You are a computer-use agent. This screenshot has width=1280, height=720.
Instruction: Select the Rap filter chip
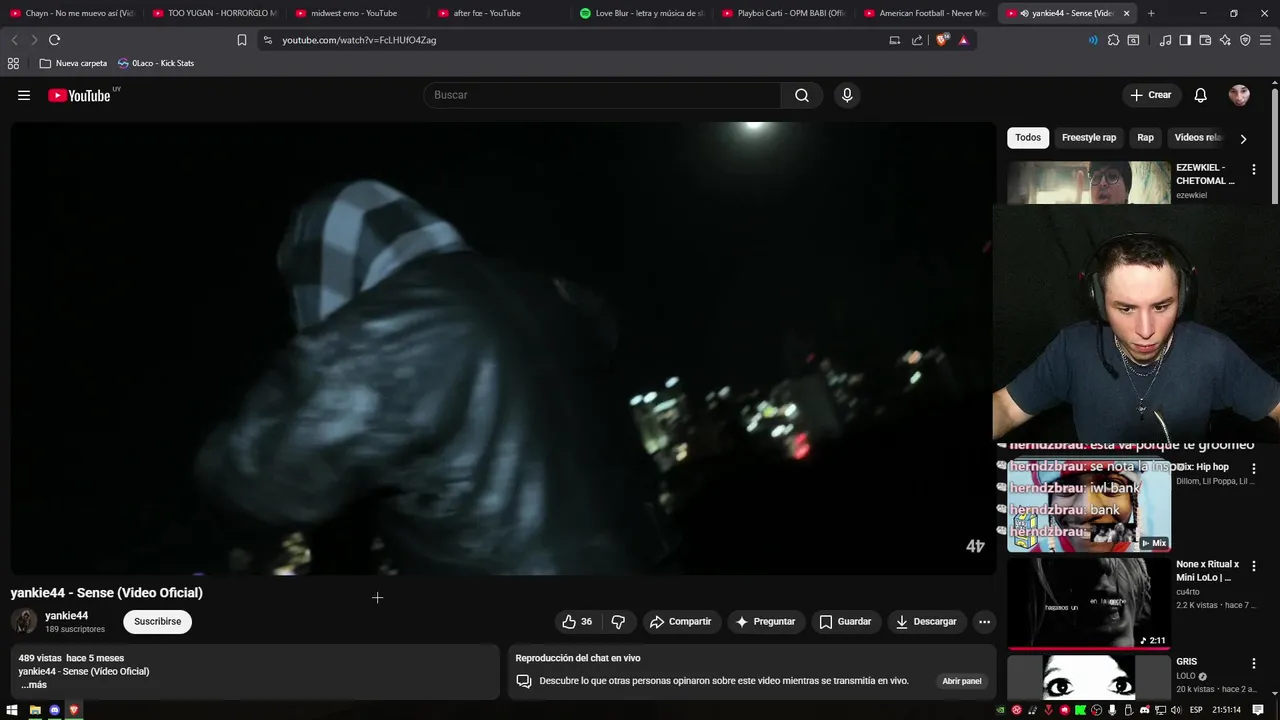coord(1145,138)
